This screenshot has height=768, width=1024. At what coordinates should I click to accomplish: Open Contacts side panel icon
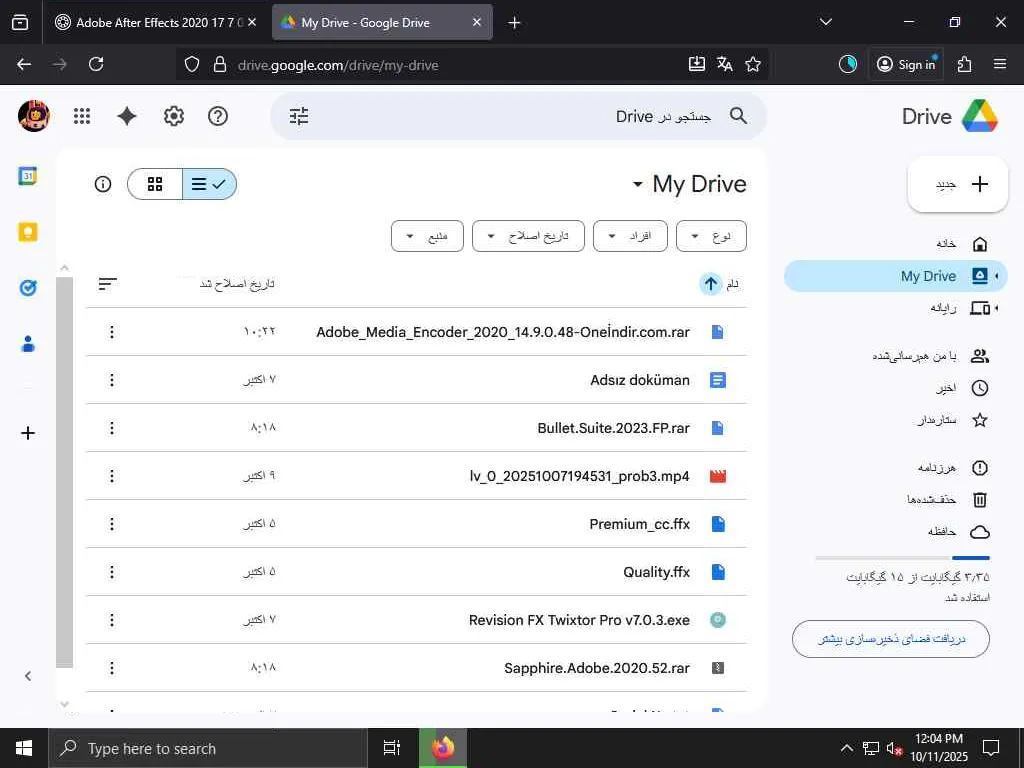click(27, 344)
